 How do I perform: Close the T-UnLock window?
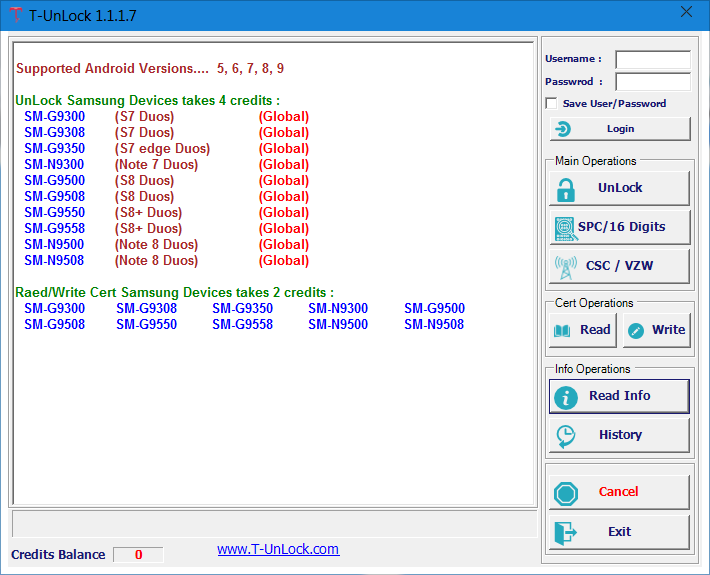tap(686, 12)
